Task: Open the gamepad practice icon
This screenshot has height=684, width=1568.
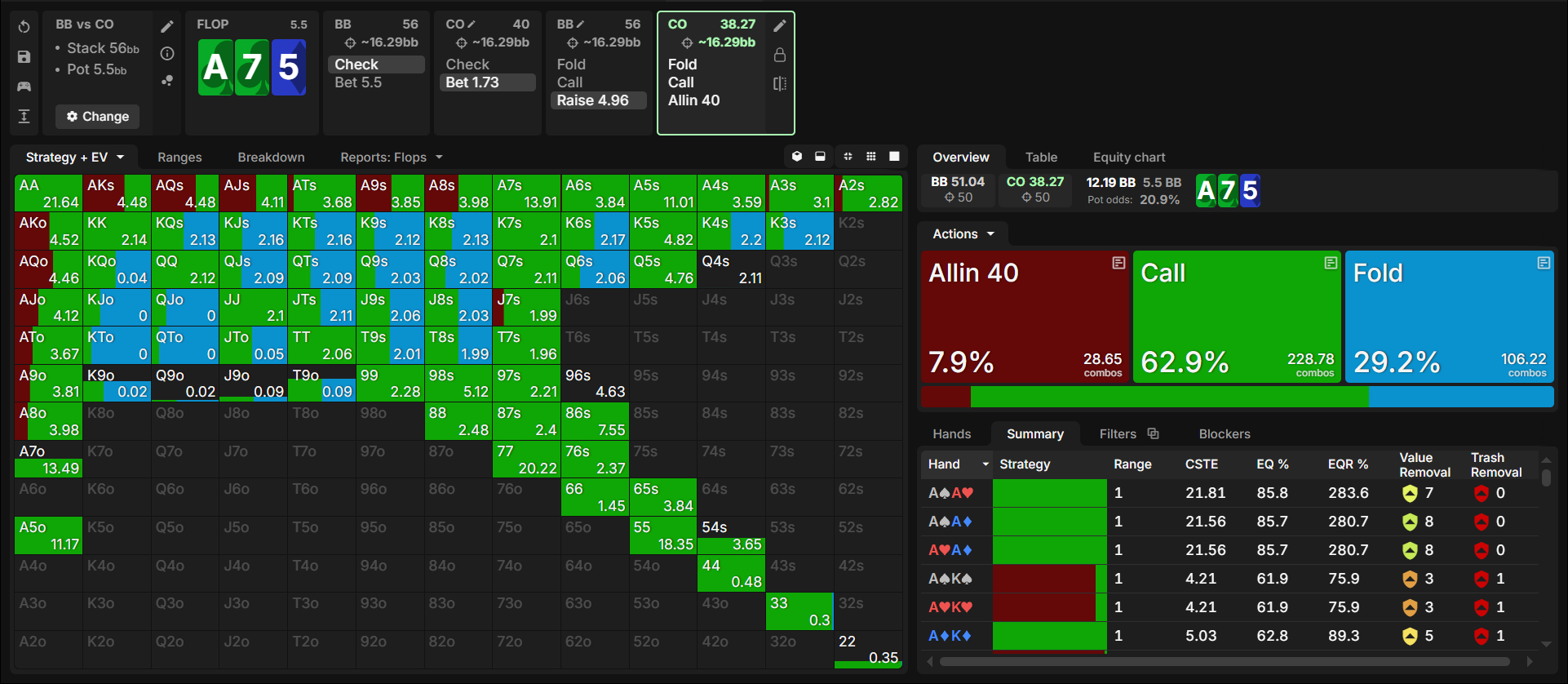Action: point(24,87)
